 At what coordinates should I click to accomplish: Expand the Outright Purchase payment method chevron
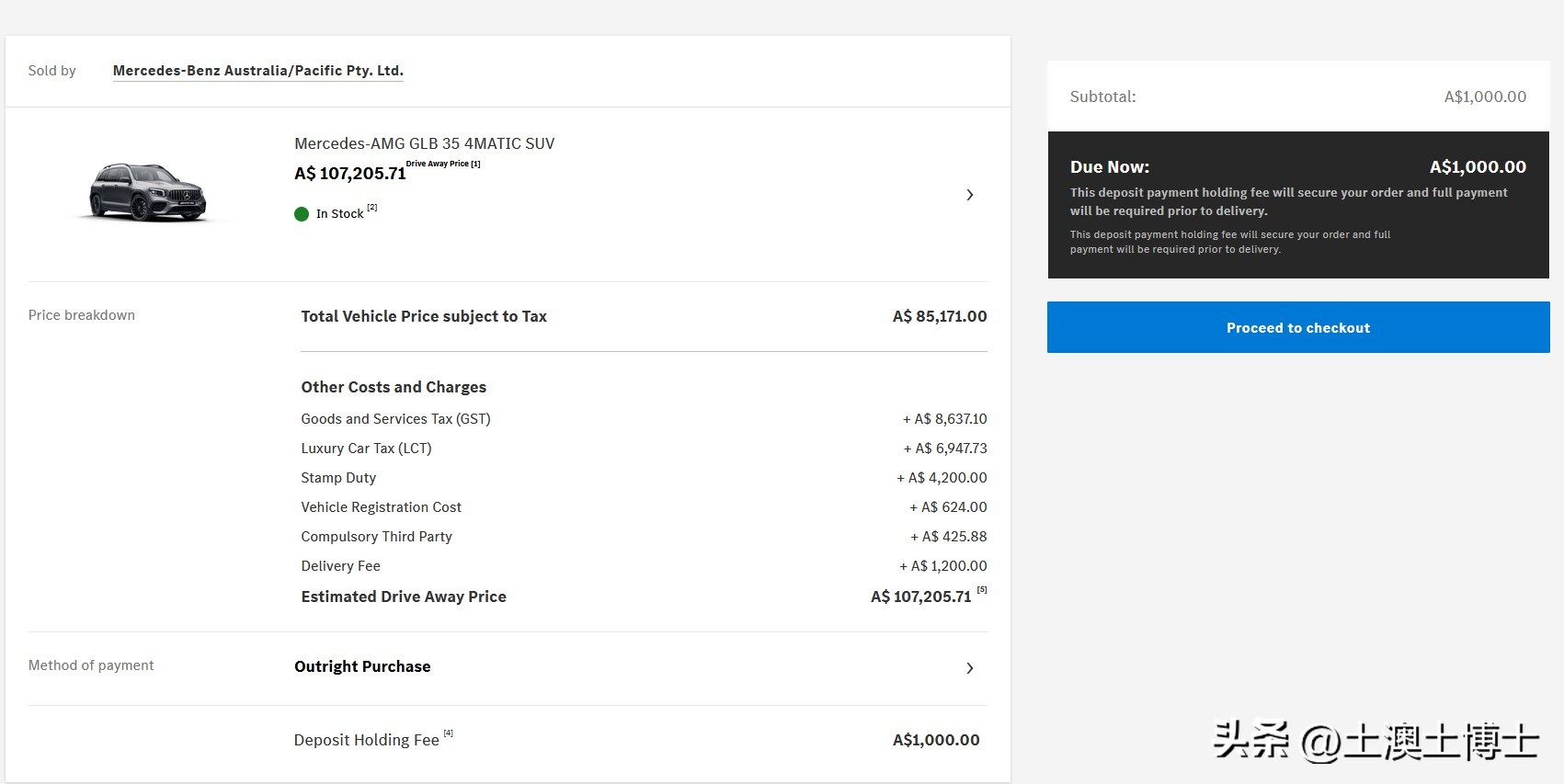[x=970, y=668]
